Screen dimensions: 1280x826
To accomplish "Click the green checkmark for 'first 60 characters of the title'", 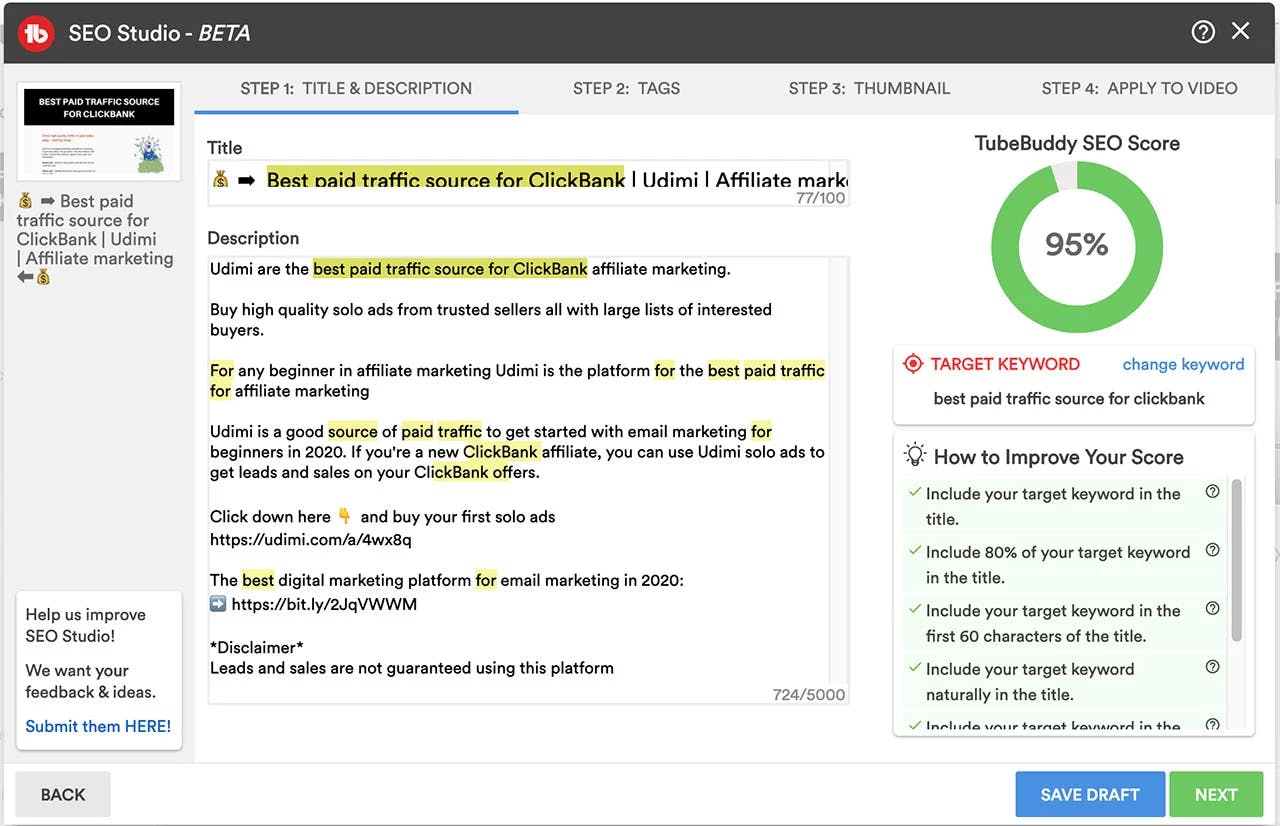I will click(x=914, y=609).
